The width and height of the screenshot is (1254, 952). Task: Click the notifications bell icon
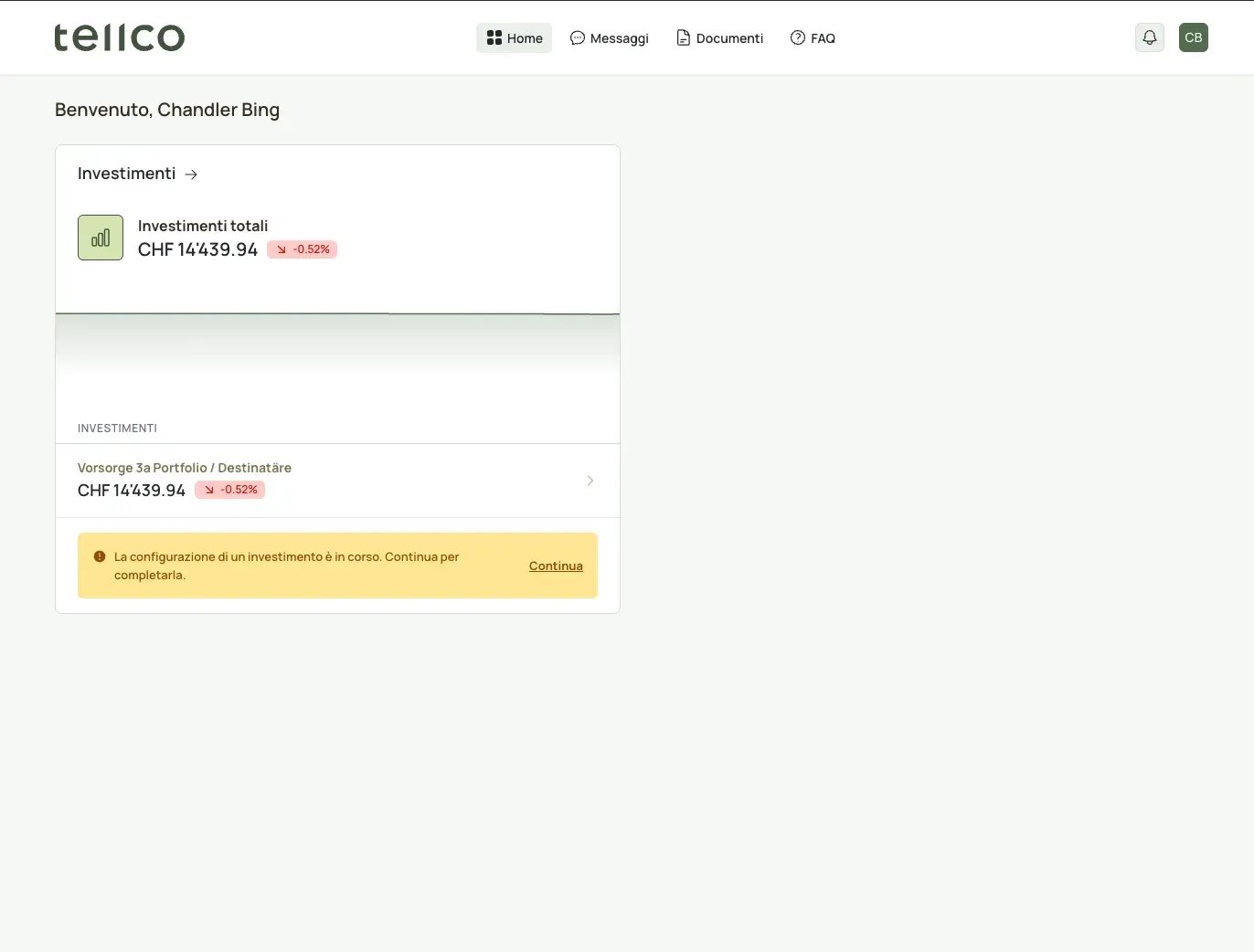point(1150,37)
